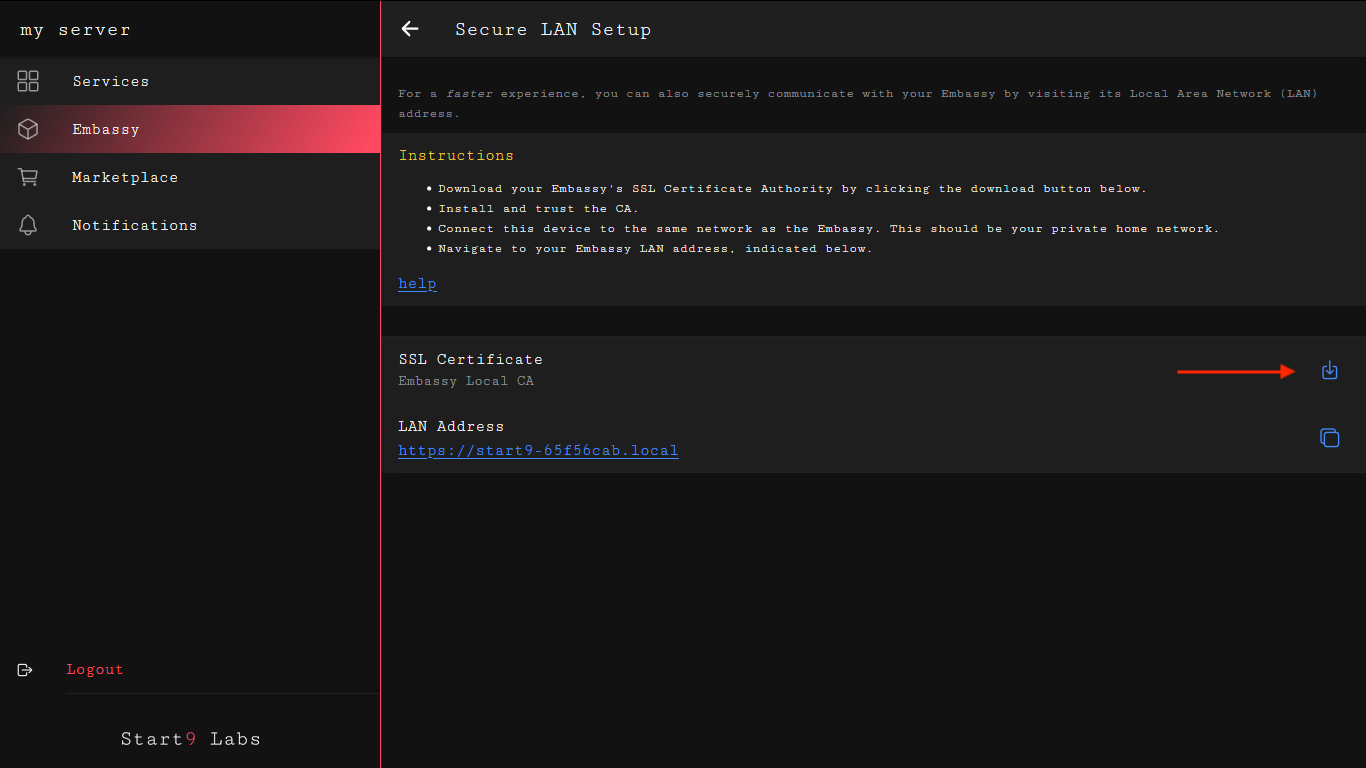Select Embassy in the sidebar
The height and width of the screenshot is (768, 1366).
(105, 129)
